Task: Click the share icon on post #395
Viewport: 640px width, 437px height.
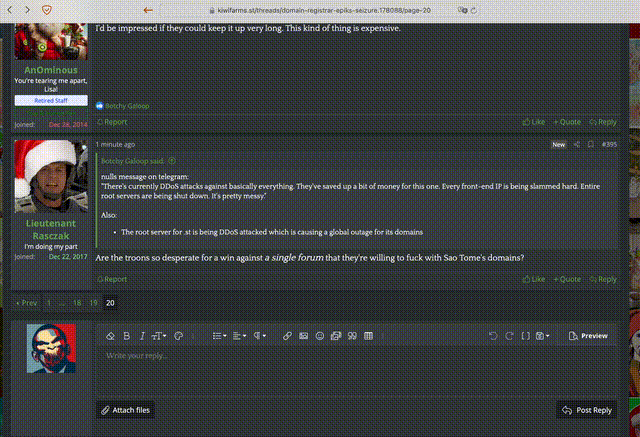Action: (577, 144)
